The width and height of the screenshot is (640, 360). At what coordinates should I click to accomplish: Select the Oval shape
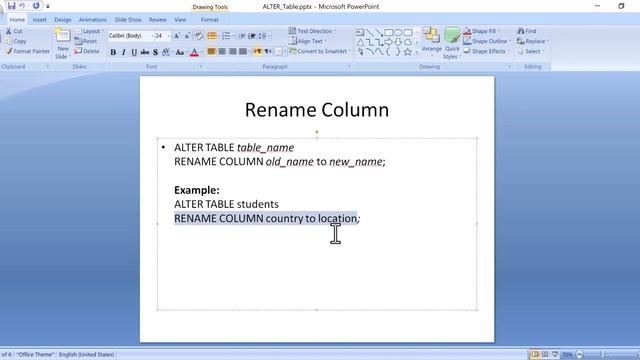[x=398, y=32]
